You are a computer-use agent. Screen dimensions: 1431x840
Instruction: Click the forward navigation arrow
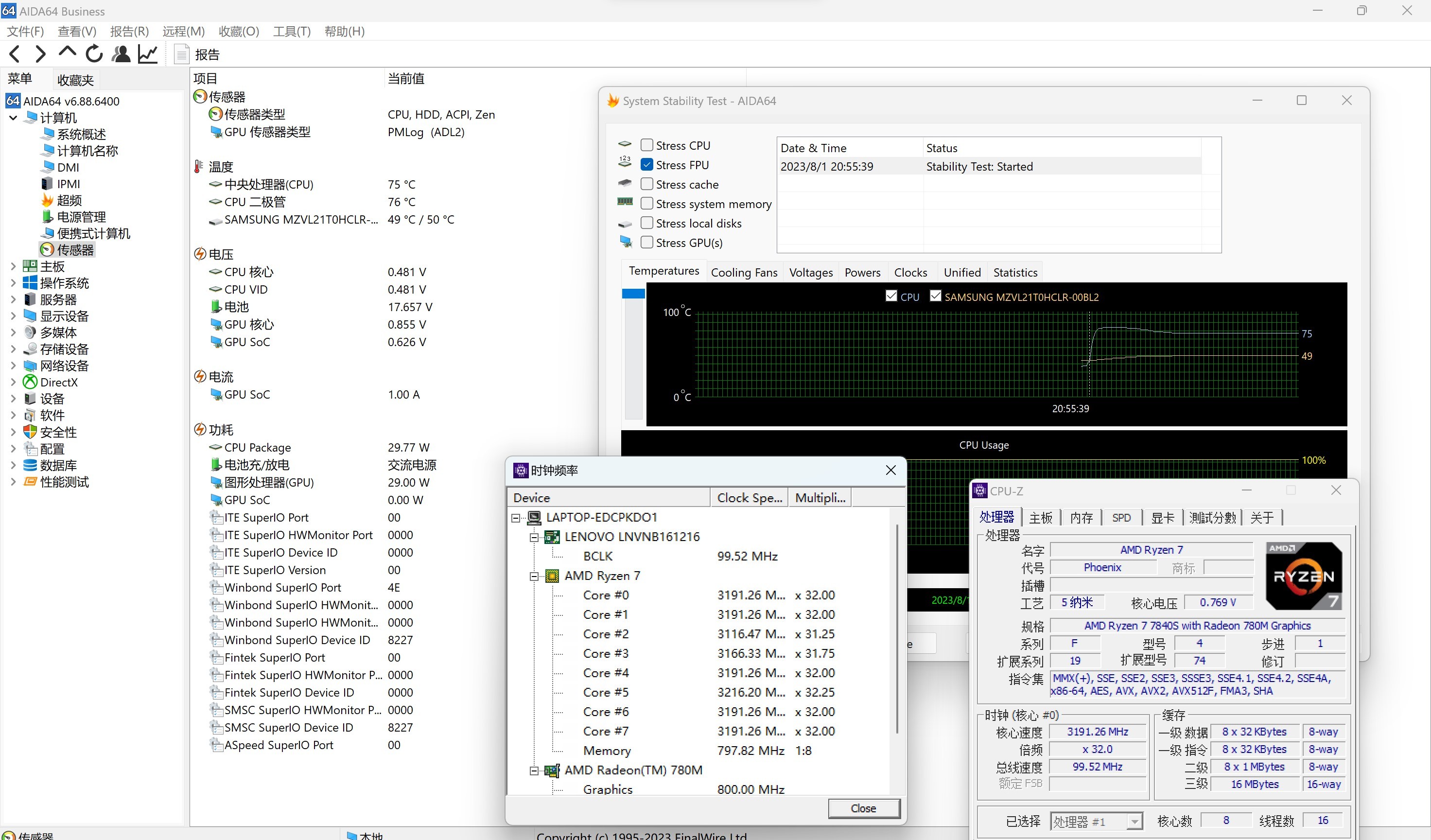click(x=40, y=54)
